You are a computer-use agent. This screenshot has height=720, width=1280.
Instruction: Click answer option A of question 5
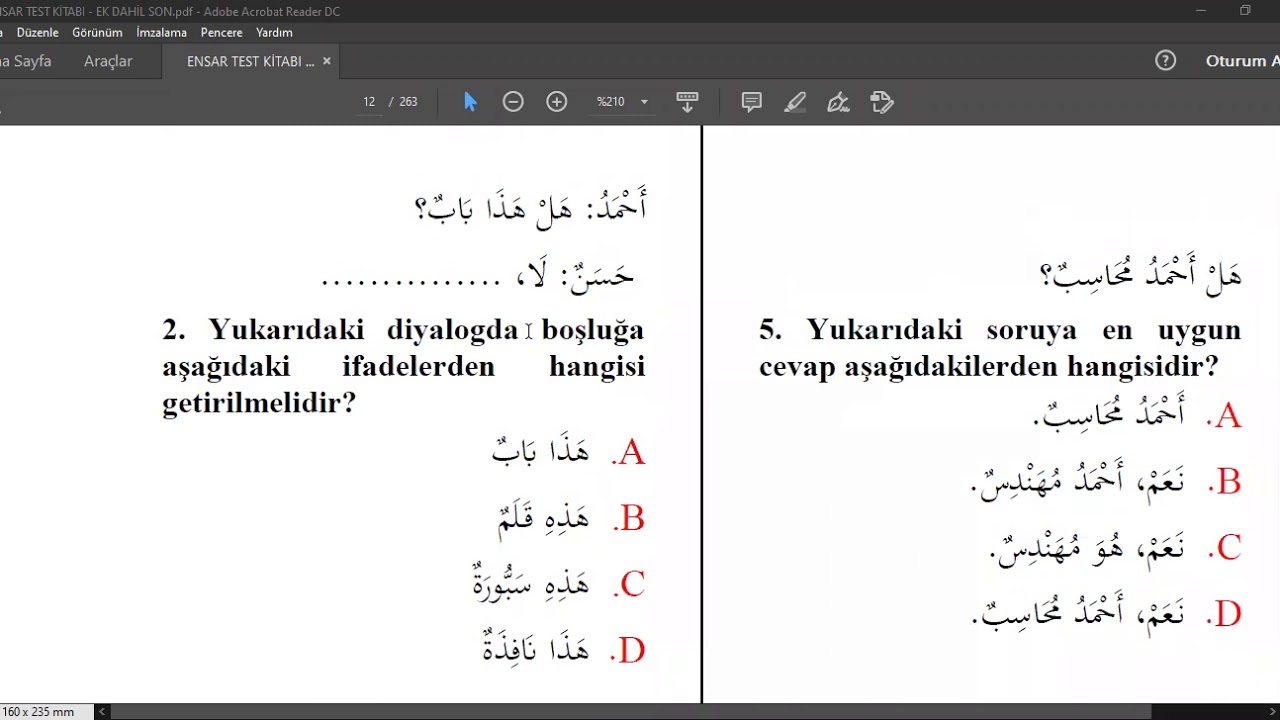coord(1137,415)
